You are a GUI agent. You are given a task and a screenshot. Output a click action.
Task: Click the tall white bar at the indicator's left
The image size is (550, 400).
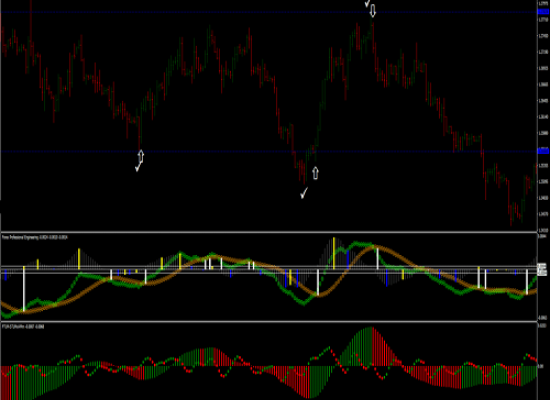coord(24,288)
